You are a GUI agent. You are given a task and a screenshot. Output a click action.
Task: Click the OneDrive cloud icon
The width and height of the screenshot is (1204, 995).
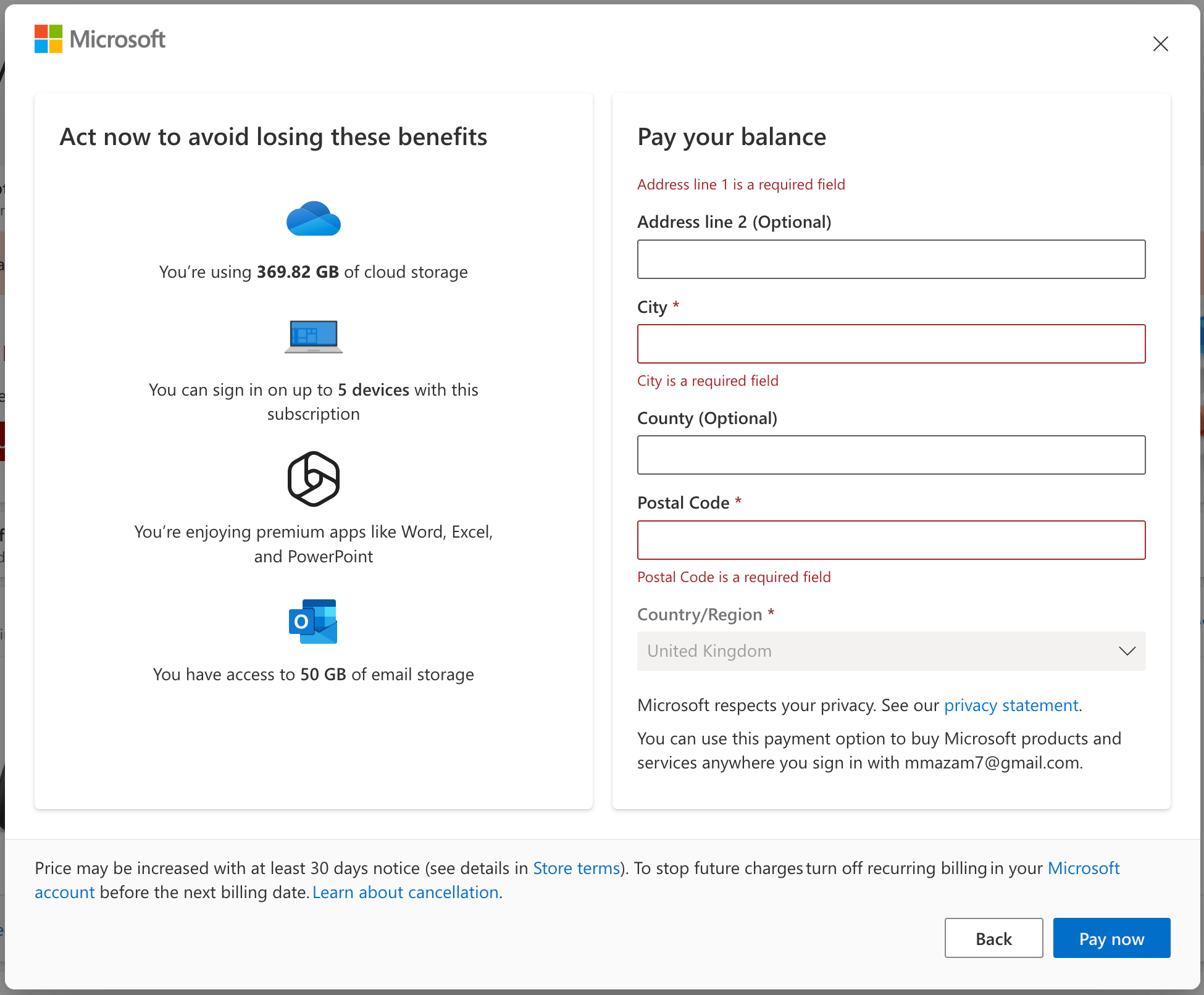tap(314, 219)
